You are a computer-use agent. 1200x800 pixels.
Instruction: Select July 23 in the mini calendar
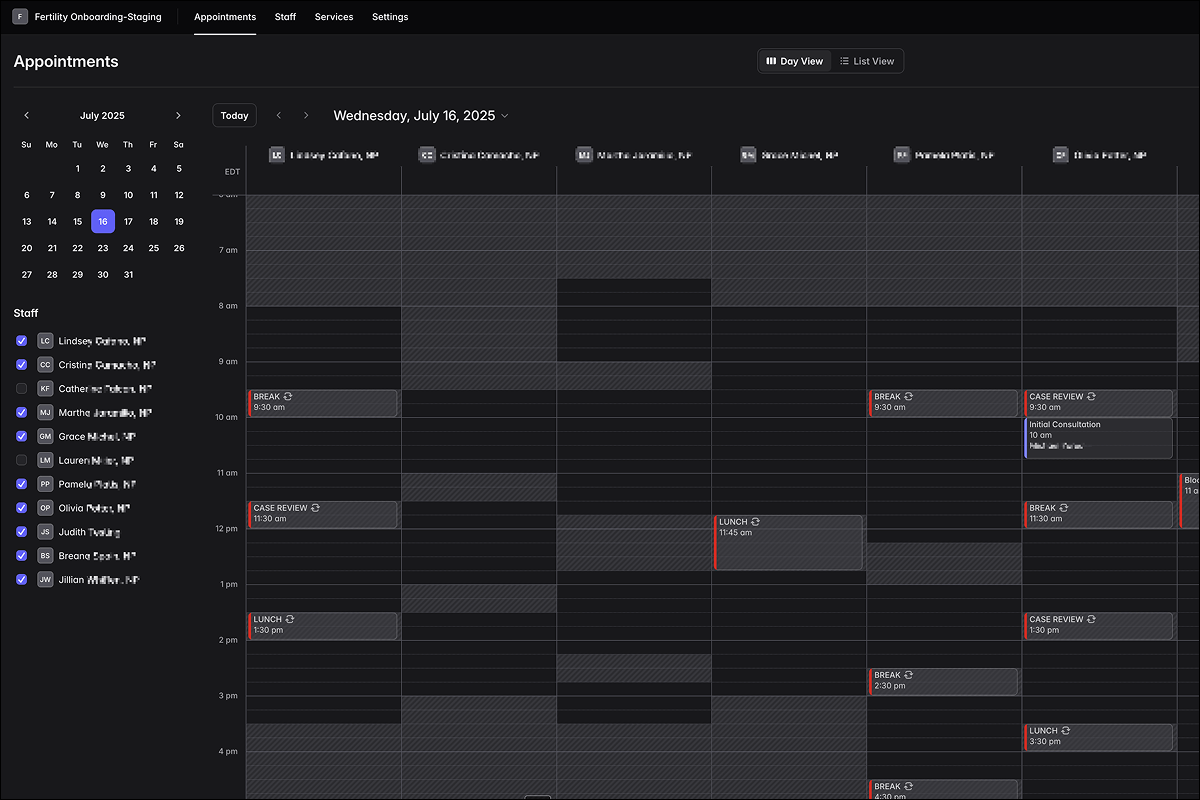coord(102,248)
